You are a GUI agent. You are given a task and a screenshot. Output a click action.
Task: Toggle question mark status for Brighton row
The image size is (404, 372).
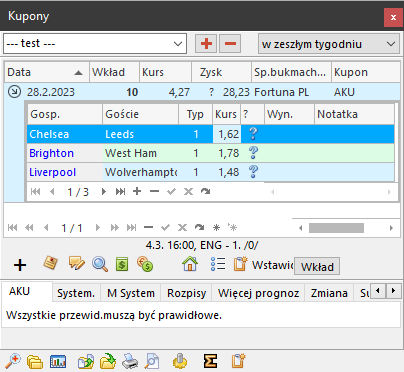click(x=253, y=153)
